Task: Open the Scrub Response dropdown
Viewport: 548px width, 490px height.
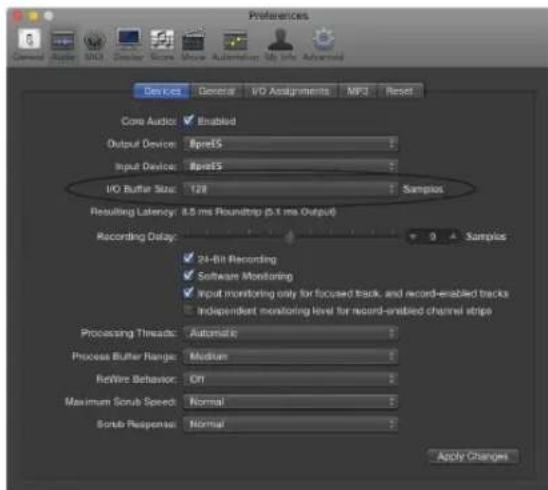Action: [290, 424]
